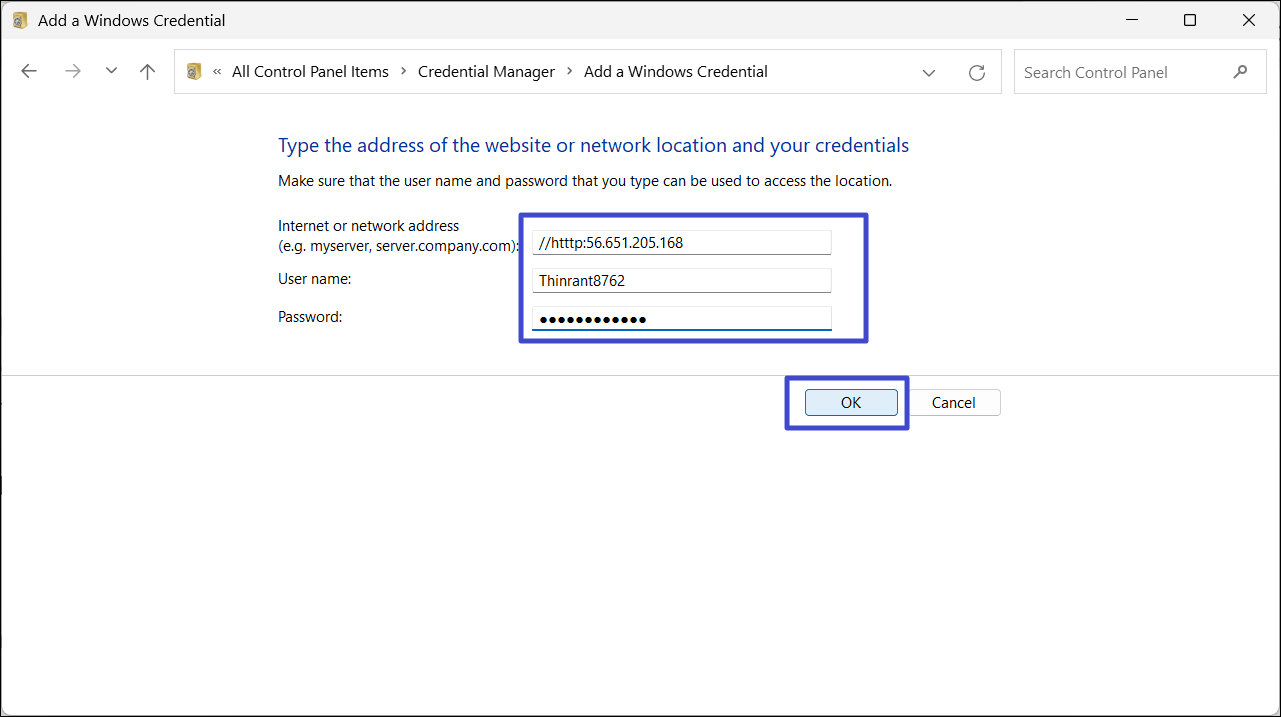
Task: Expand the double-chevron breadcrumb overflow
Action: [217, 72]
